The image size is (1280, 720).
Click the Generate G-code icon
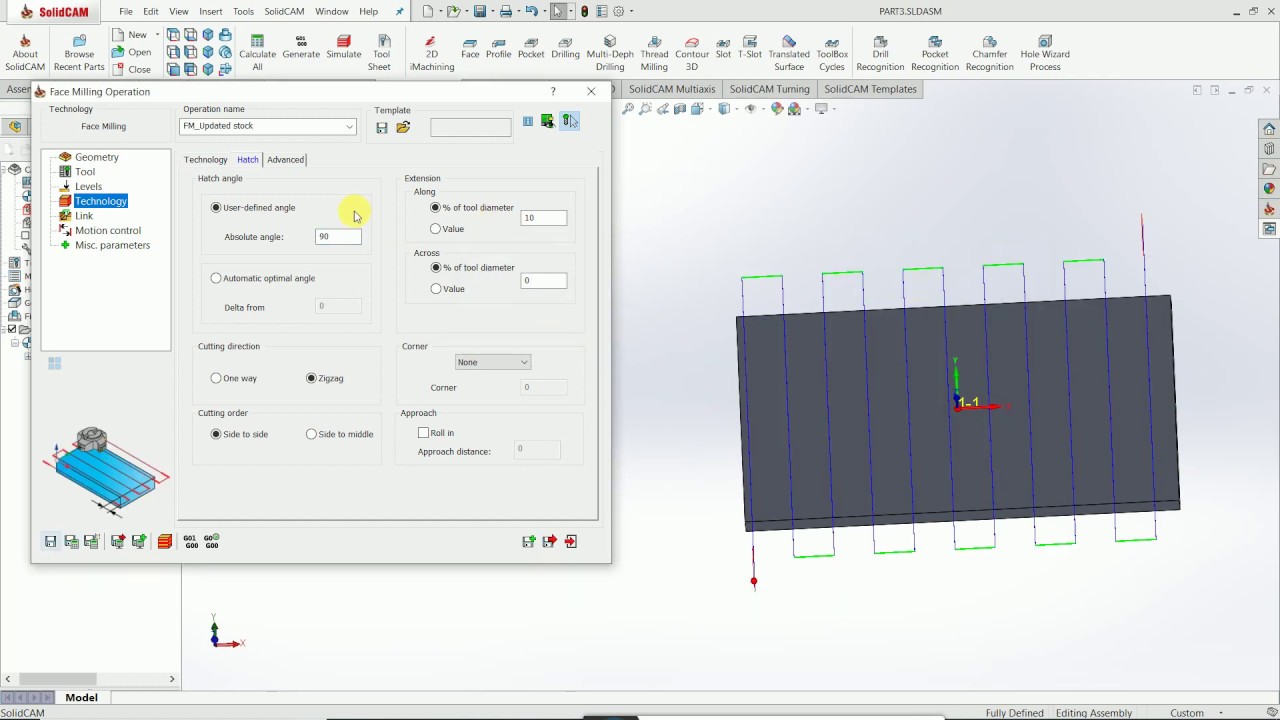[301, 47]
